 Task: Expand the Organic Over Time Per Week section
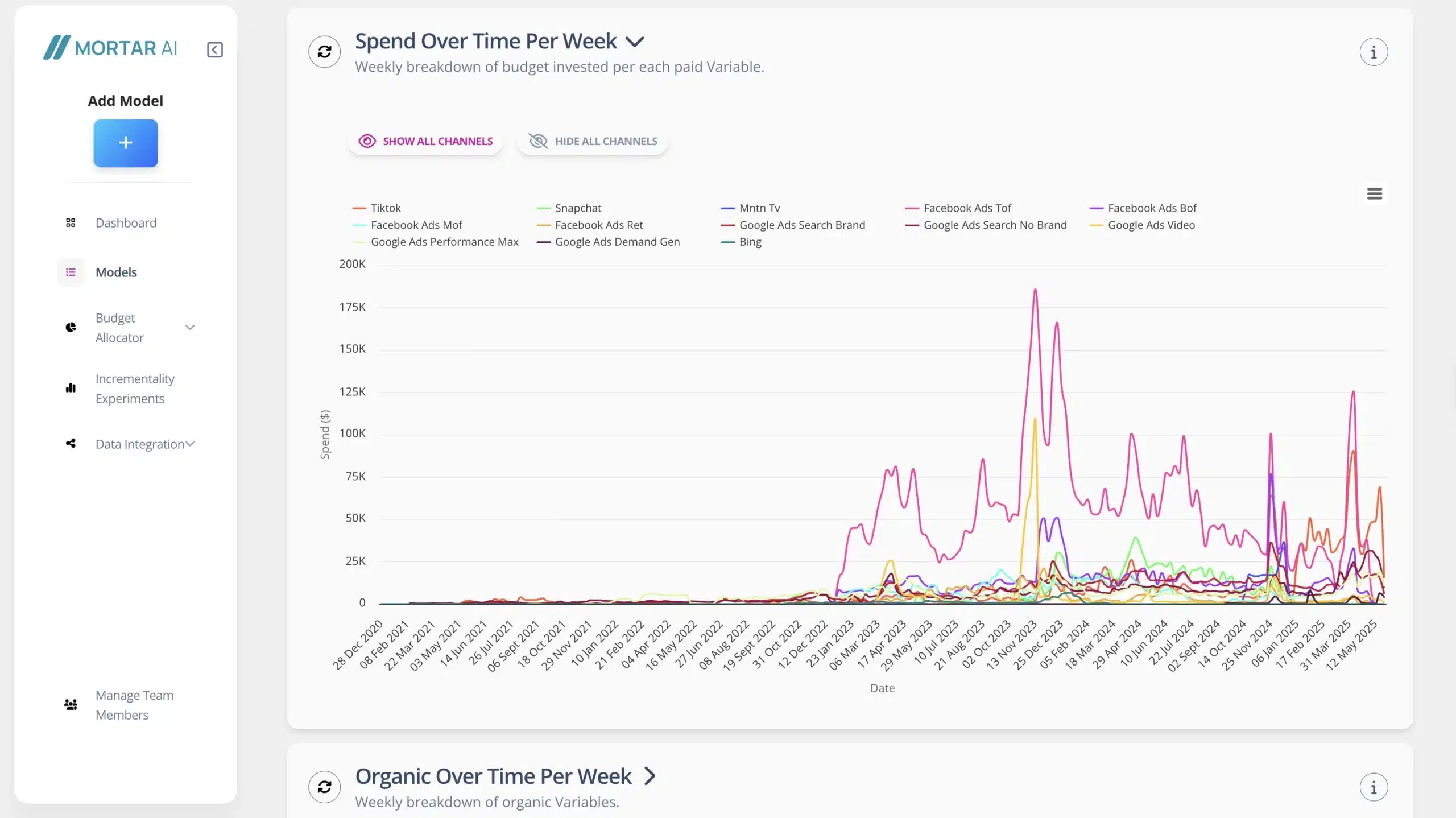[650, 776]
